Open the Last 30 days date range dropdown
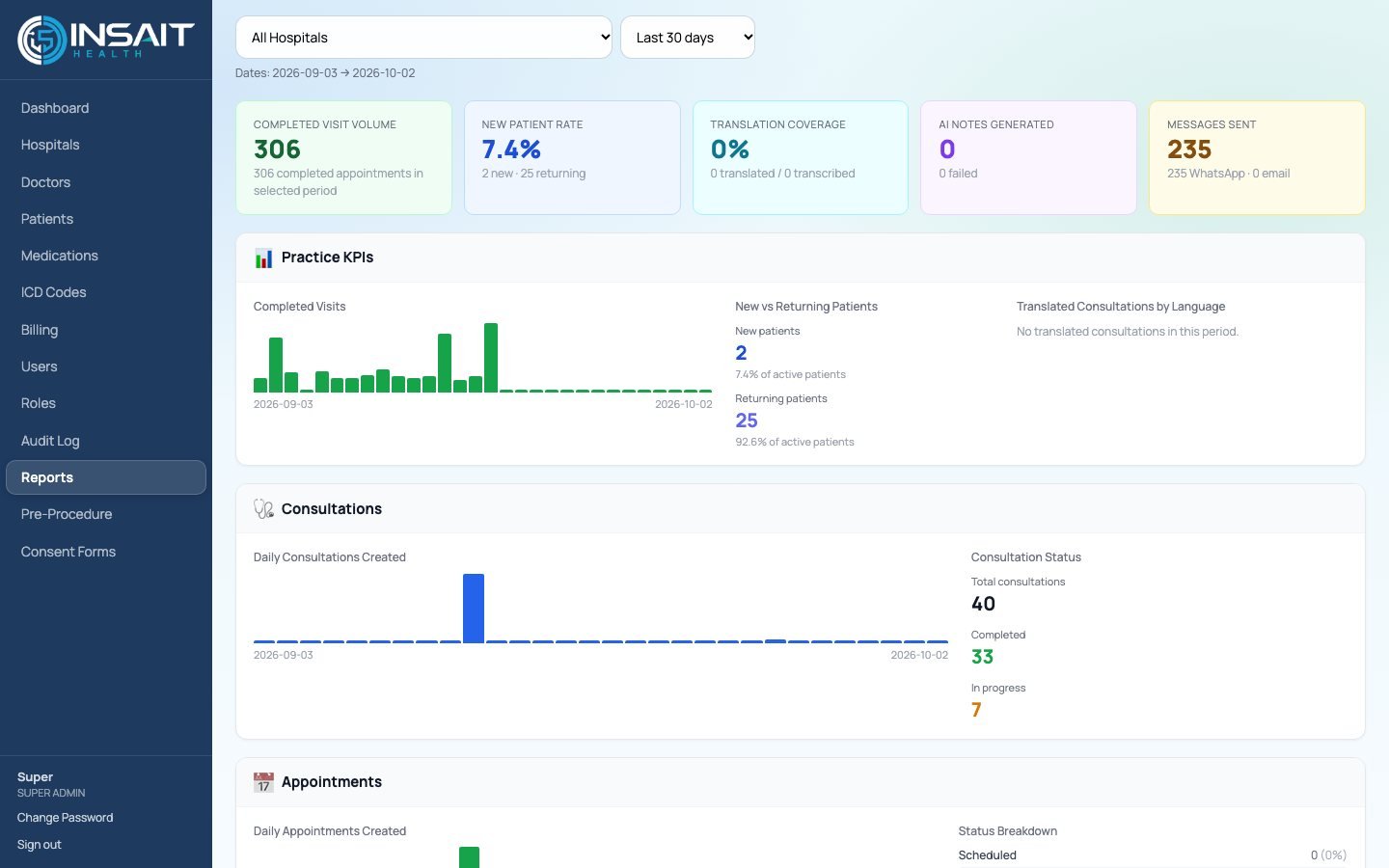 (688, 38)
